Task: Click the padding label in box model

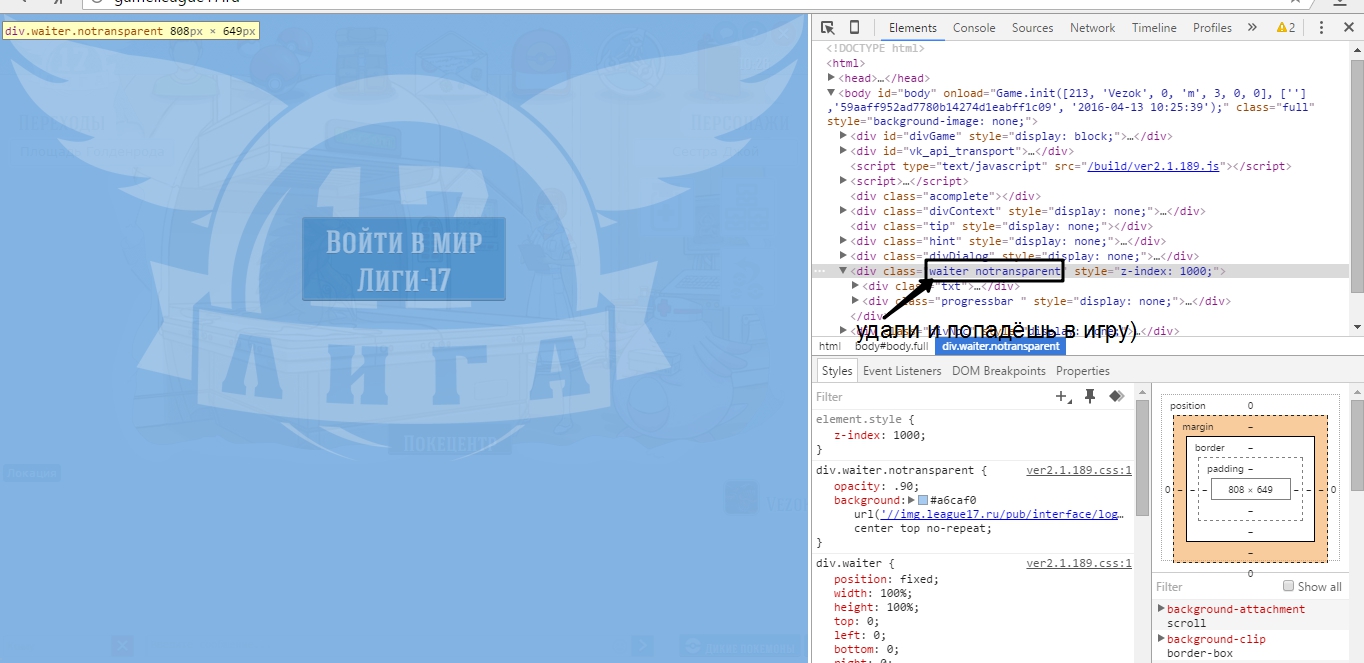Action: click(1226, 468)
